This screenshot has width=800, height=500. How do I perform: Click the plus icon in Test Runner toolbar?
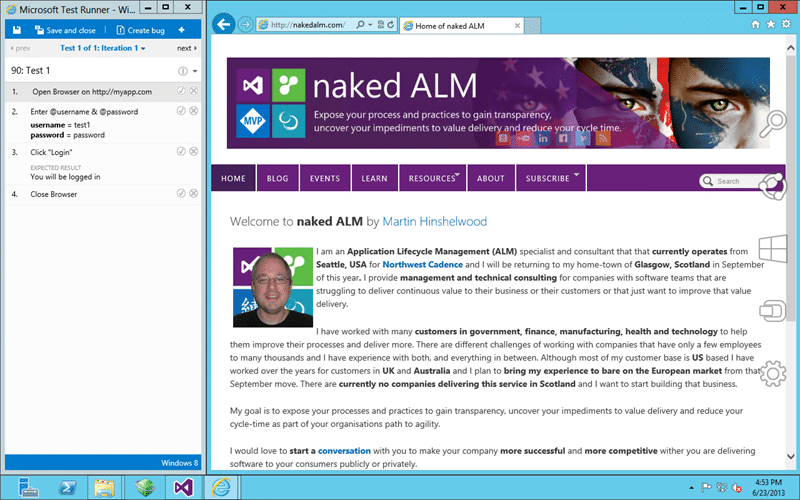click(182, 30)
